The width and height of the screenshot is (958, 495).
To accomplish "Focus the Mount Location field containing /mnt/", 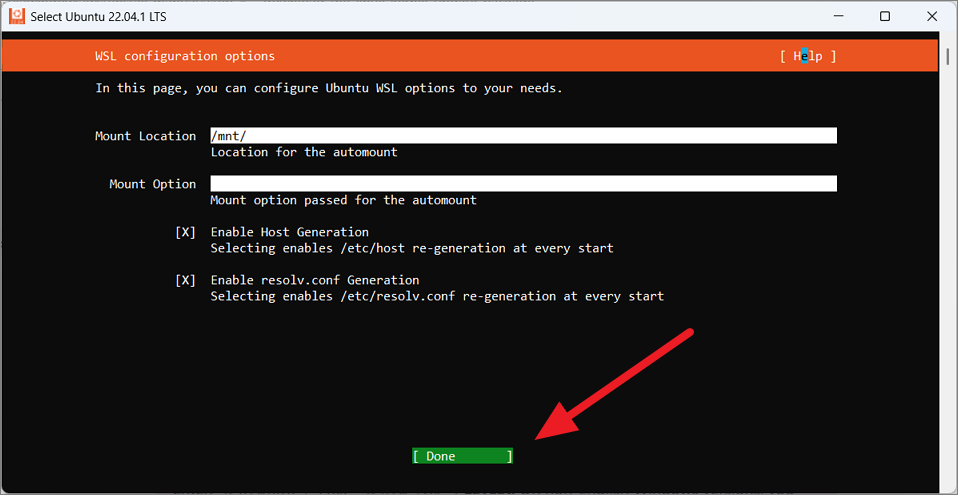I will tap(523, 136).
